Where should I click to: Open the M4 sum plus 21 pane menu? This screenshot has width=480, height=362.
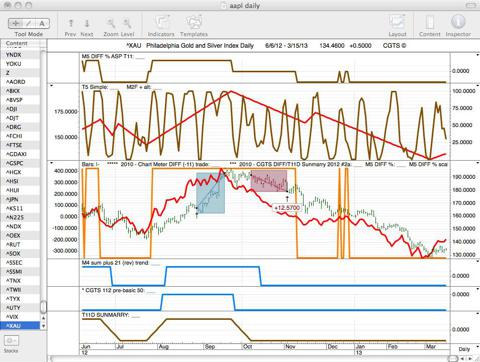pyautogui.click(x=478, y=262)
